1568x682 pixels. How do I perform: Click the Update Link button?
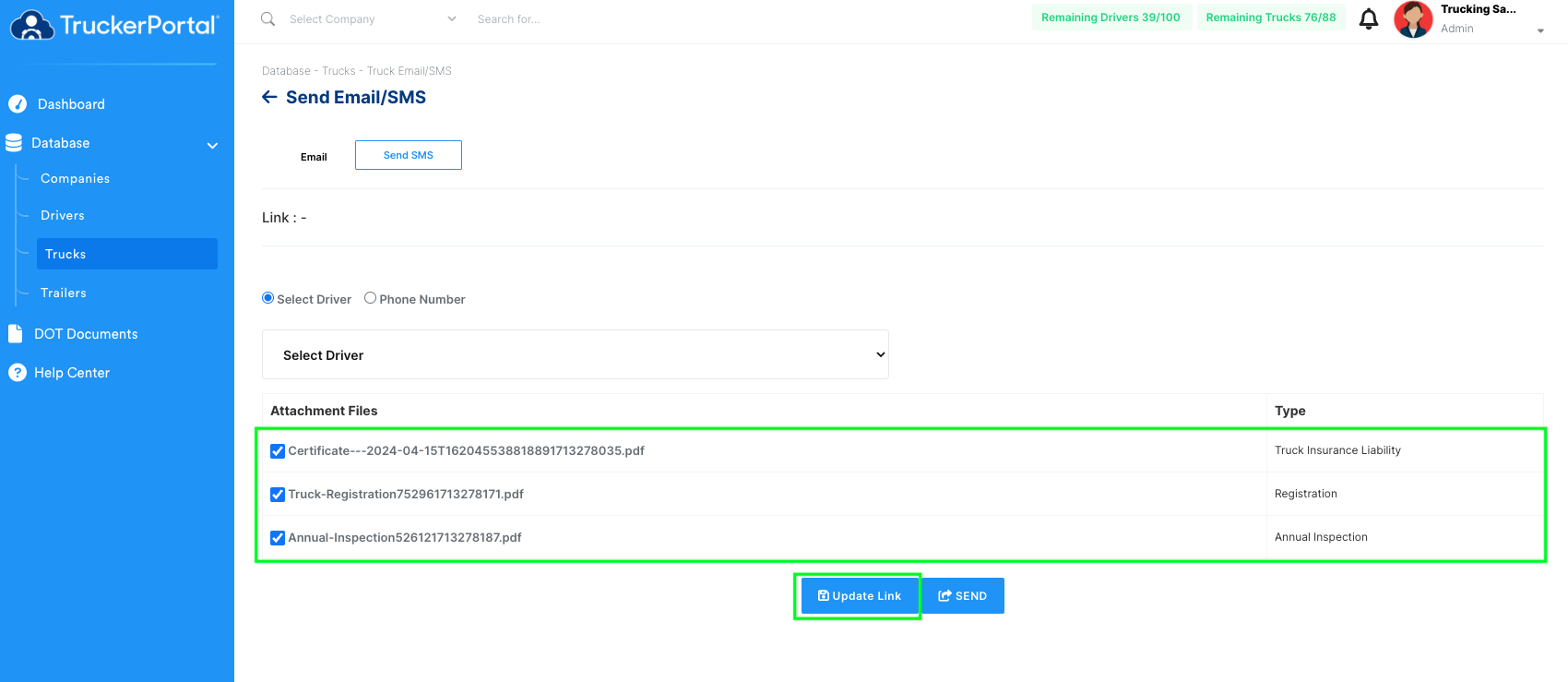point(860,596)
